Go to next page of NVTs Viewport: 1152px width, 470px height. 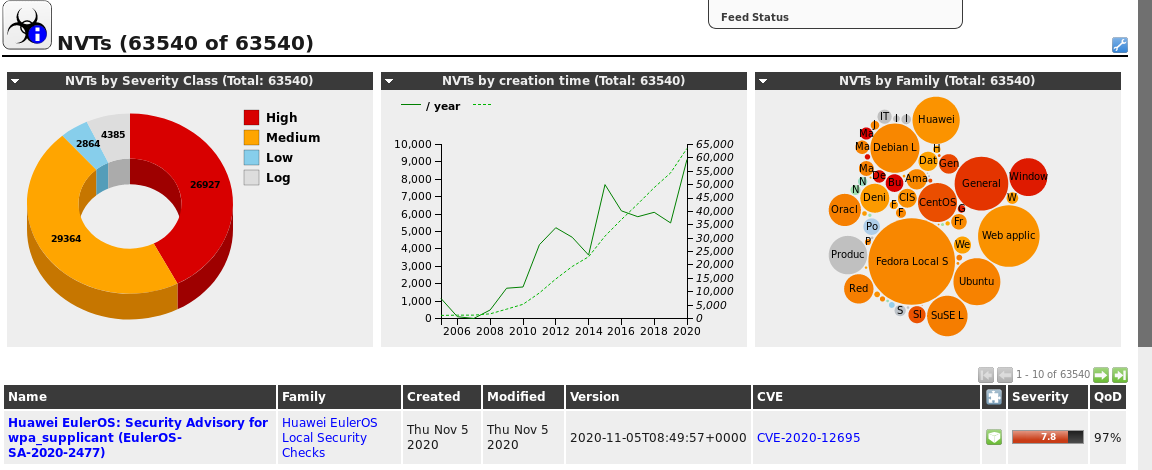tap(1101, 374)
